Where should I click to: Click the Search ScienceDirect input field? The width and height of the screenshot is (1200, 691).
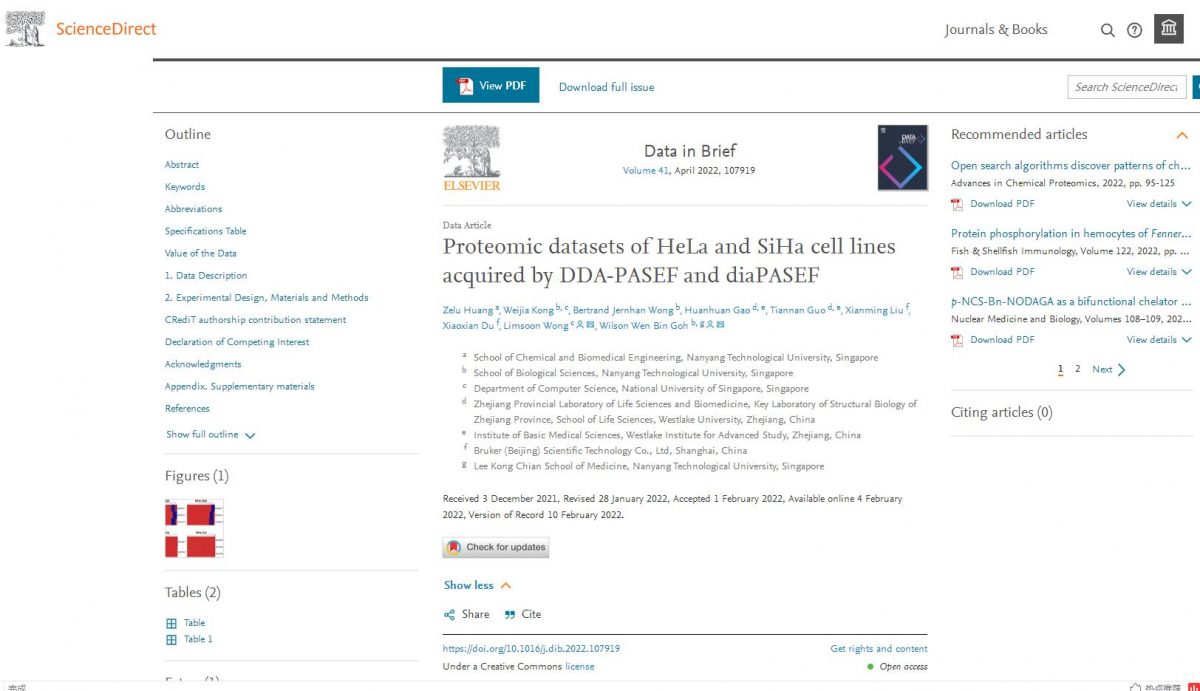[1127, 86]
